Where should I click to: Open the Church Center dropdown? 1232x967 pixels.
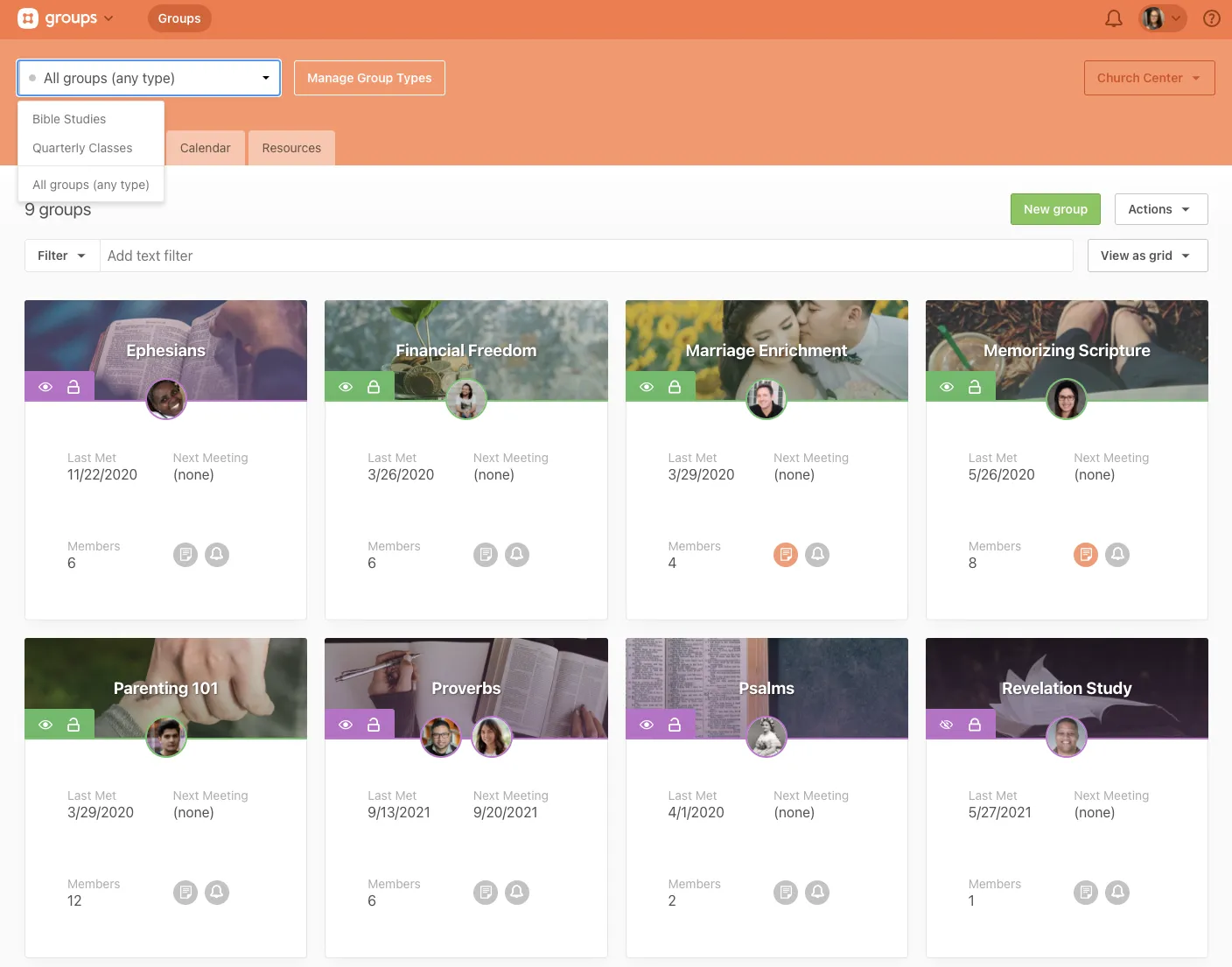coord(1148,78)
